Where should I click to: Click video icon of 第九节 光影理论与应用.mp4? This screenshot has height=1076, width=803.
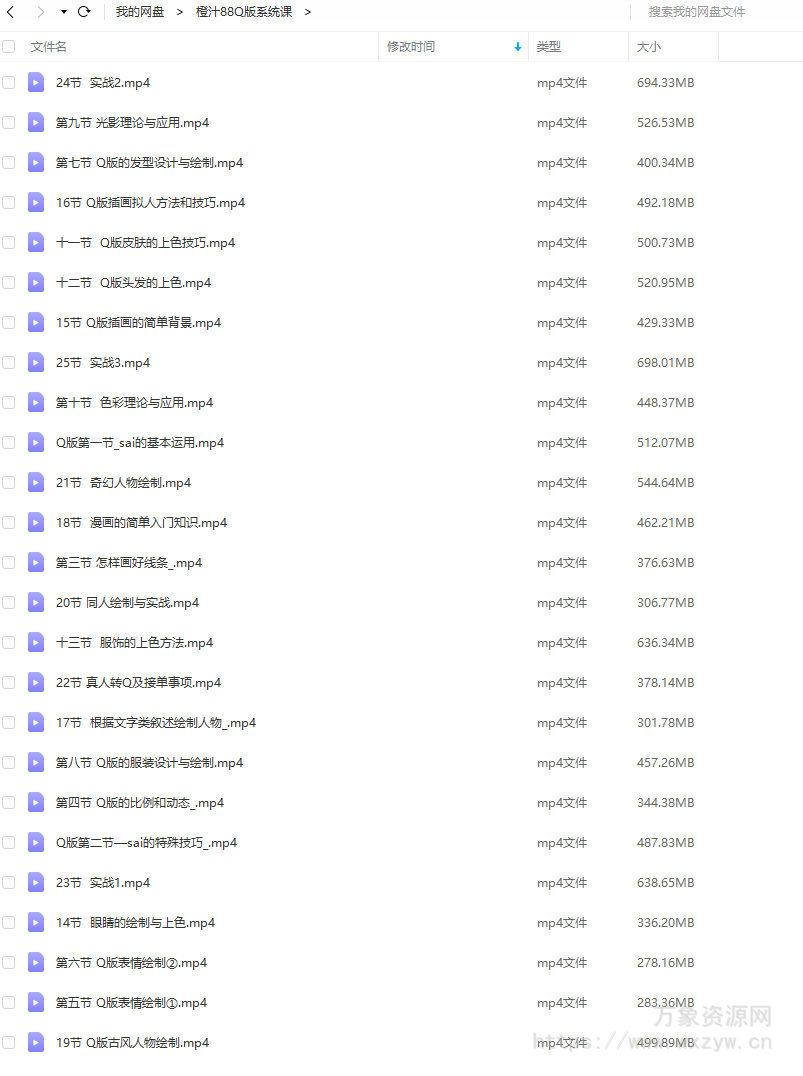coord(36,122)
